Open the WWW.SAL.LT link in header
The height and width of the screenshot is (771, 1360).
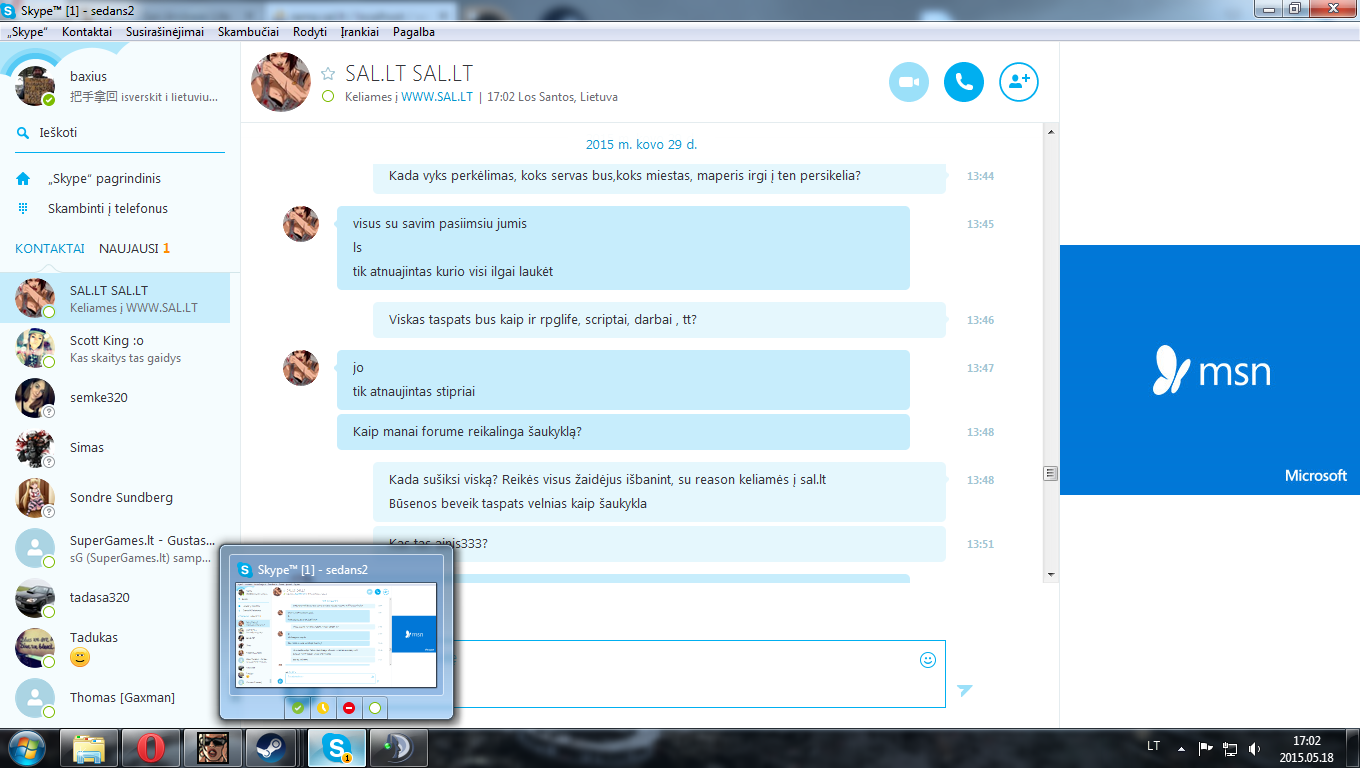click(x=437, y=98)
